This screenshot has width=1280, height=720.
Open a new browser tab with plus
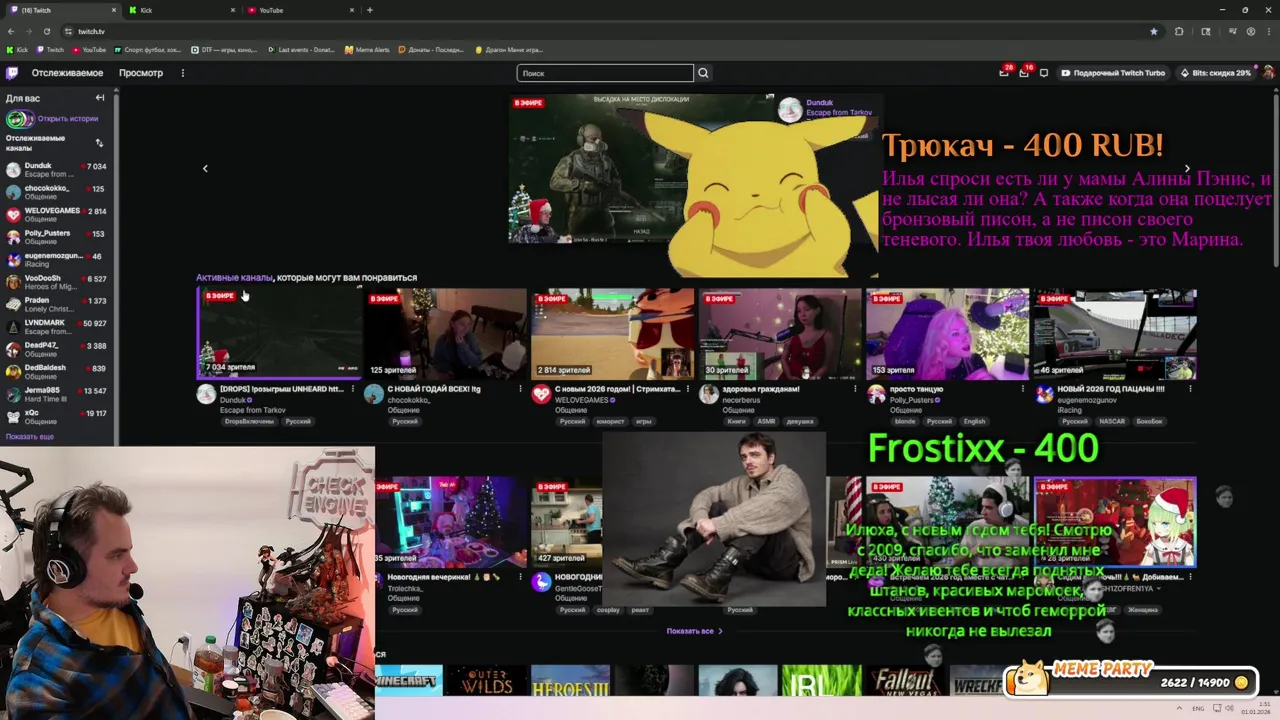[x=370, y=10]
